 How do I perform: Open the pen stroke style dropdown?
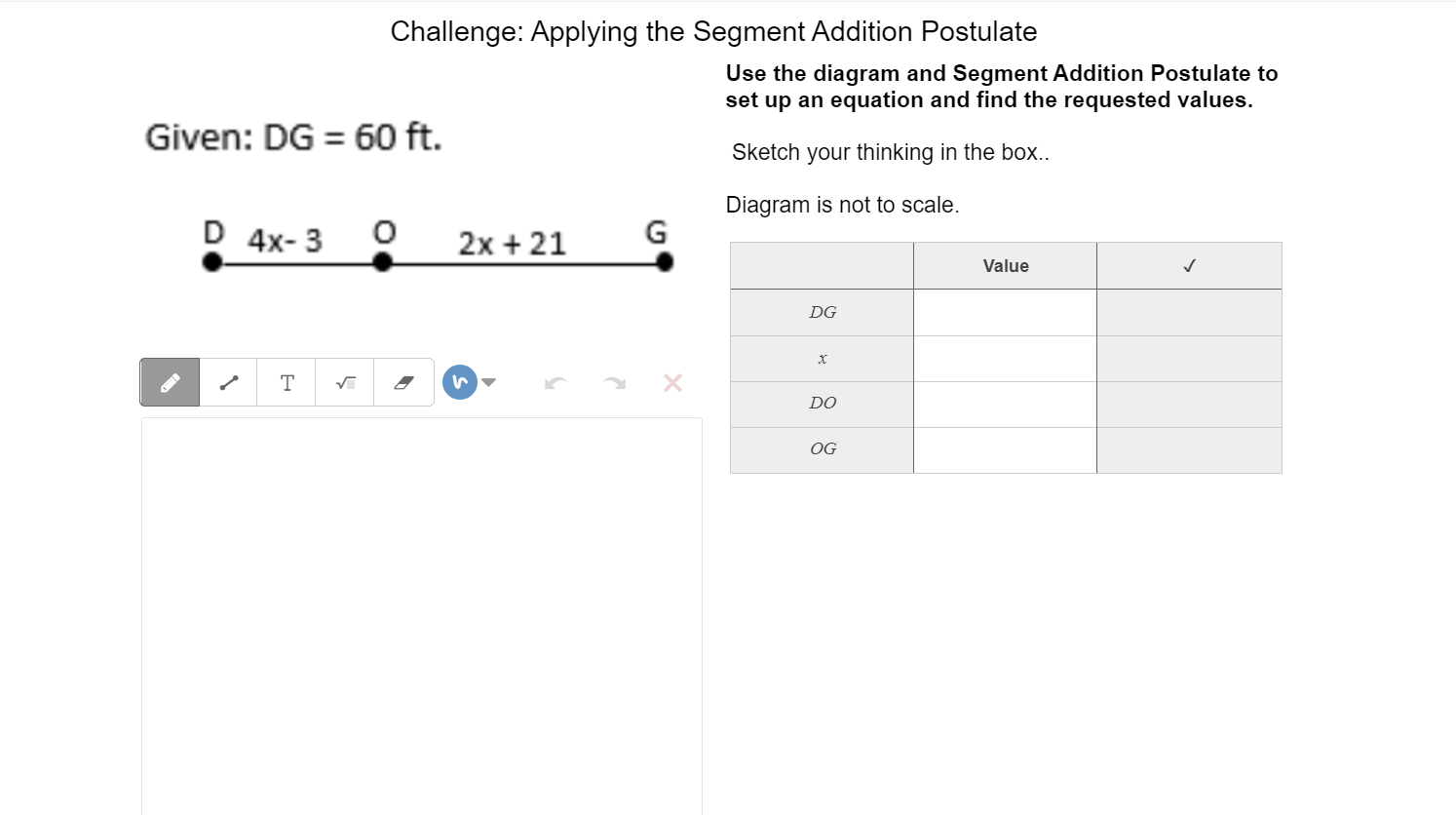coord(487,382)
